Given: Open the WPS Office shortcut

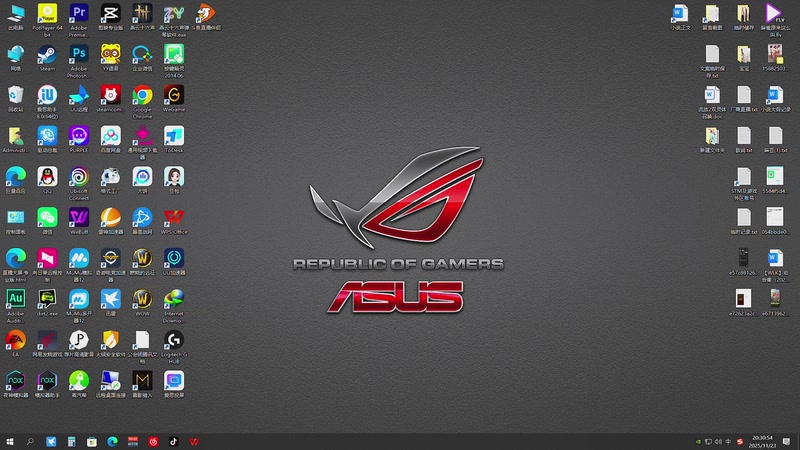Looking at the screenshot, I should [174, 220].
